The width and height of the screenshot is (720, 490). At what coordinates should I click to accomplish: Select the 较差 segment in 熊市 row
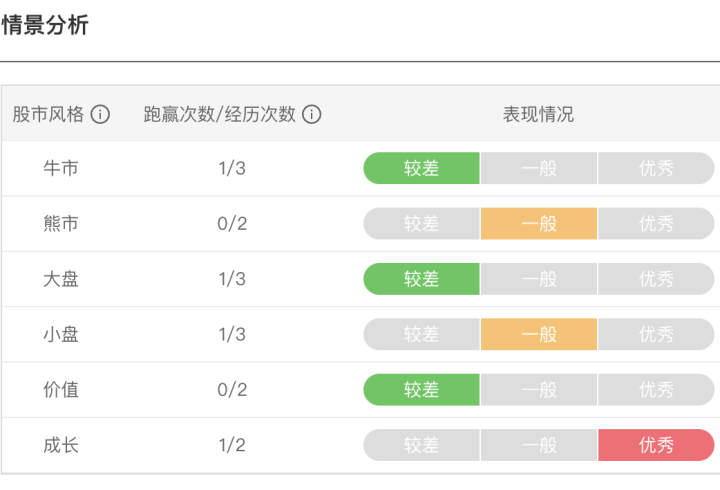tap(422, 224)
